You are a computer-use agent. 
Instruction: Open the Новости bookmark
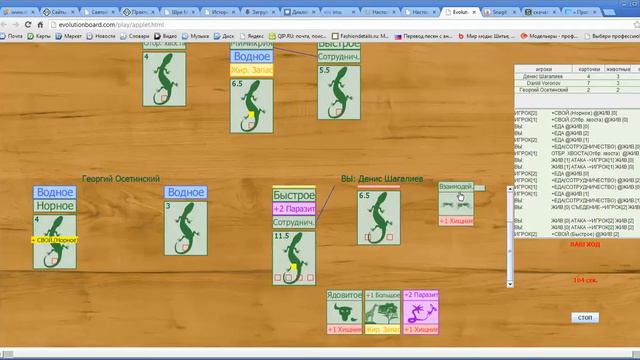(101, 36)
